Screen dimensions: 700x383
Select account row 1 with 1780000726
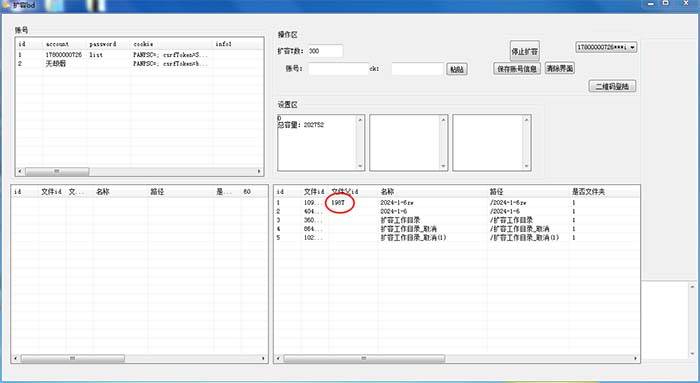(139, 55)
